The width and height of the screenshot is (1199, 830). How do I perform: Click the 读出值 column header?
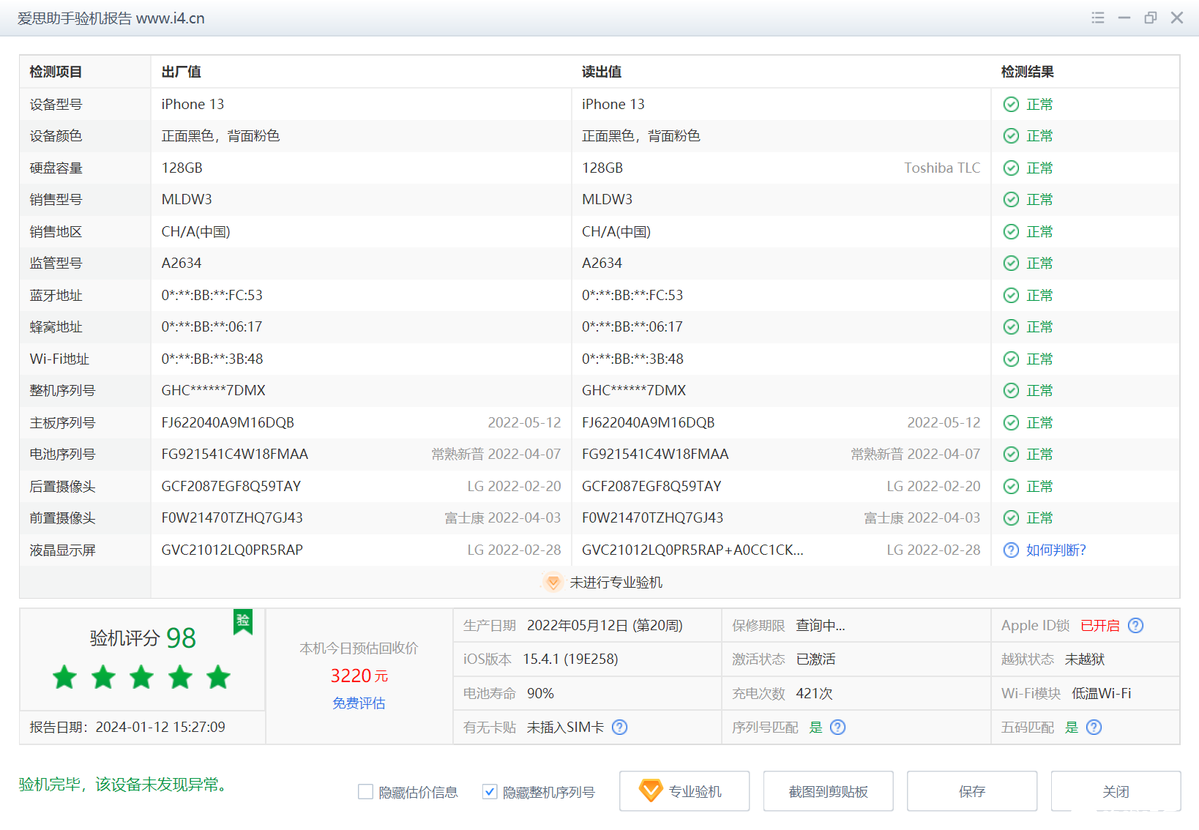pyautogui.click(x=602, y=72)
